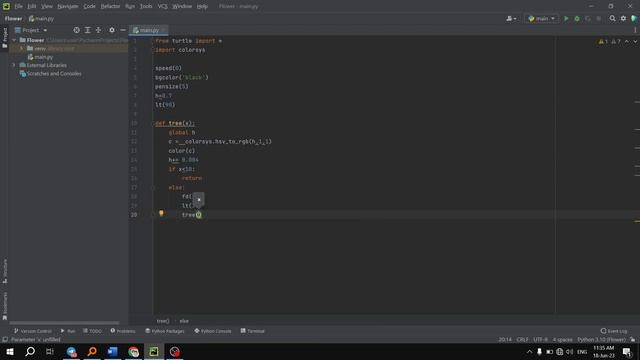Open Search Everywhere magnifier icon
Viewport: 640px width, 360px height.
point(612,18)
